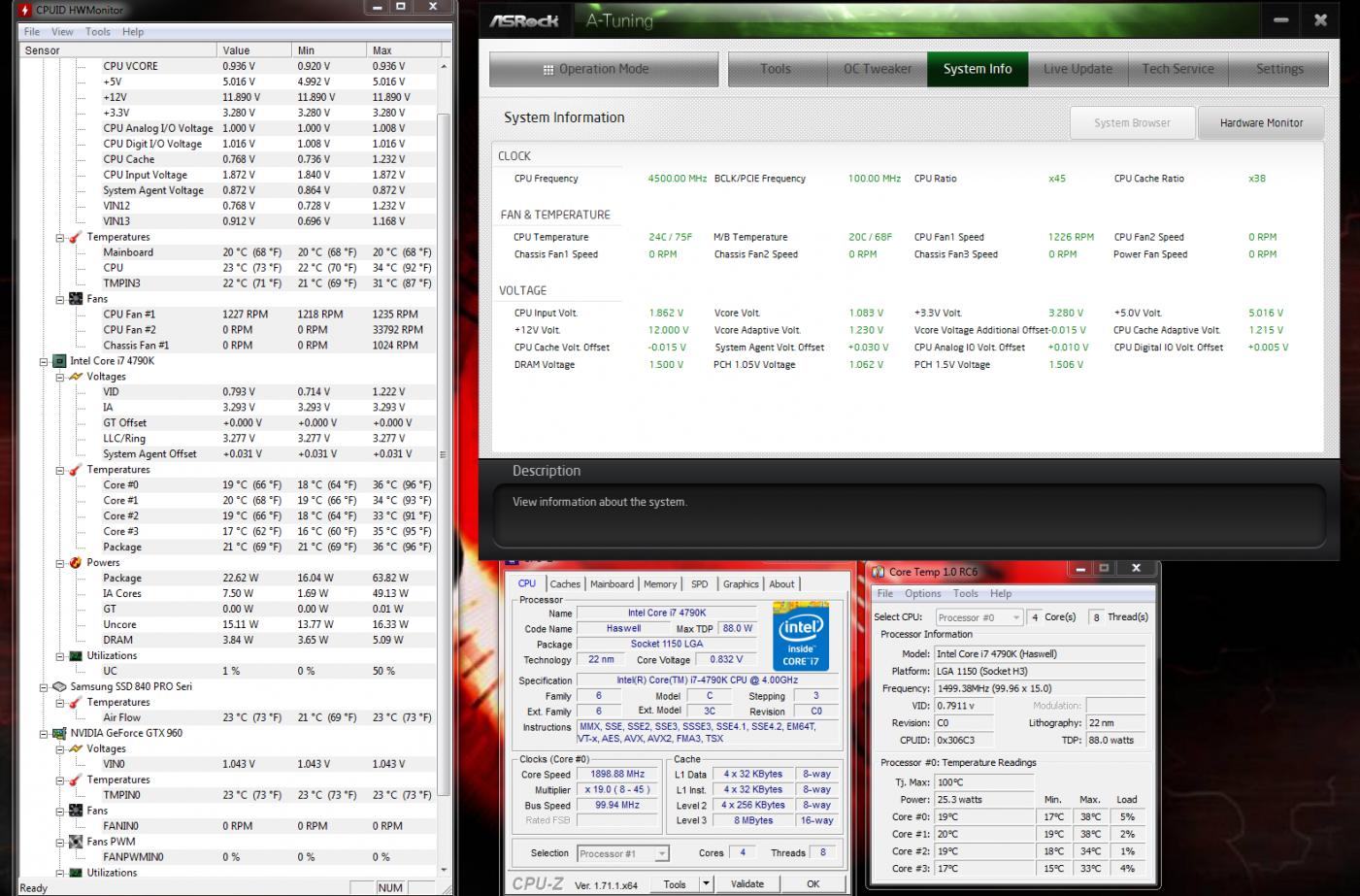The height and width of the screenshot is (896, 1360).
Task: Open Tools menu in Core Temp
Action: (966, 594)
